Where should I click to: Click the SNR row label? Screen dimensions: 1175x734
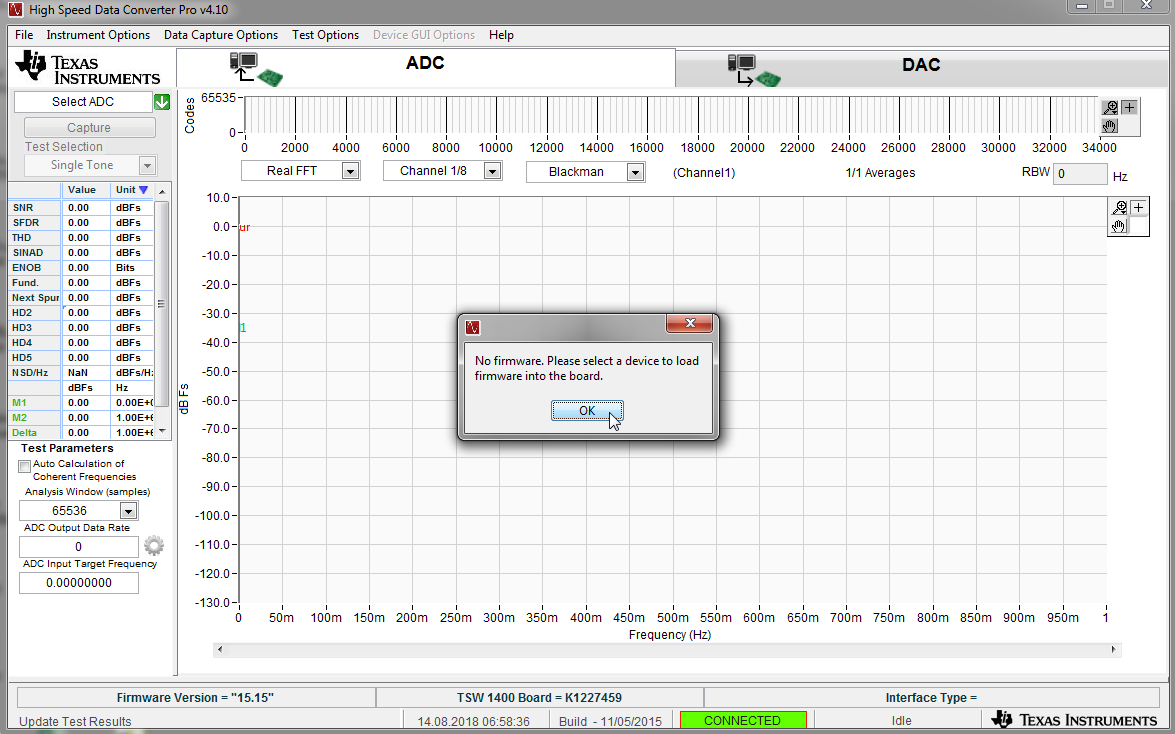pos(23,208)
